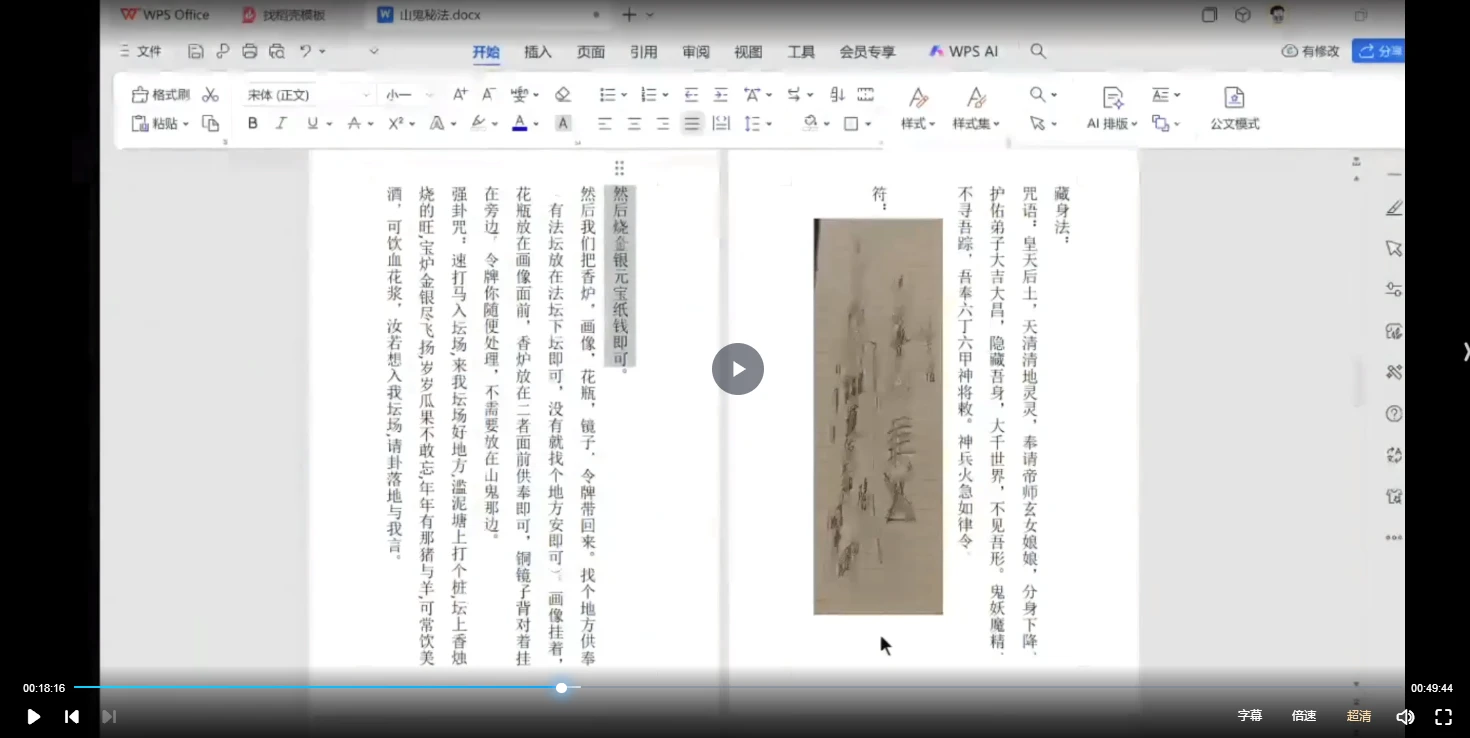Click the paragraph drag handle above selected text
The width and height of the screenshot is (1470, 738).
[x=619, y=168]
